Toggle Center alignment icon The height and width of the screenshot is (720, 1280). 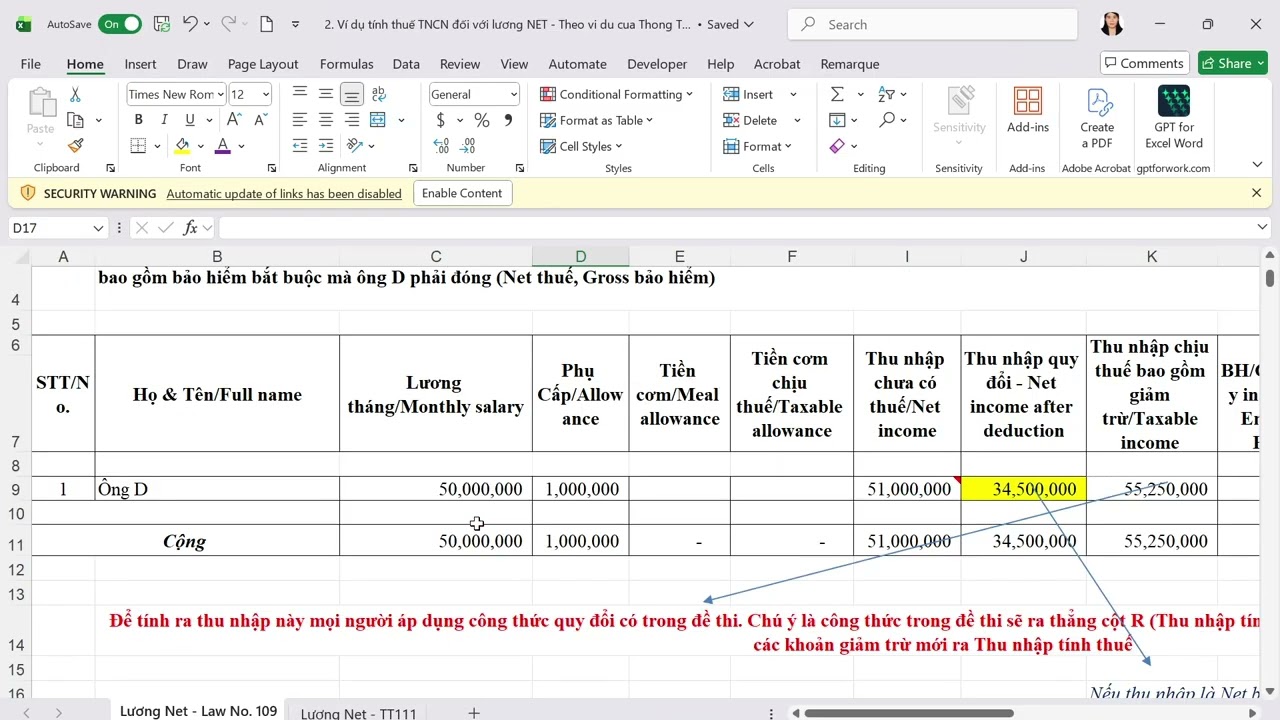click(325, 120)
